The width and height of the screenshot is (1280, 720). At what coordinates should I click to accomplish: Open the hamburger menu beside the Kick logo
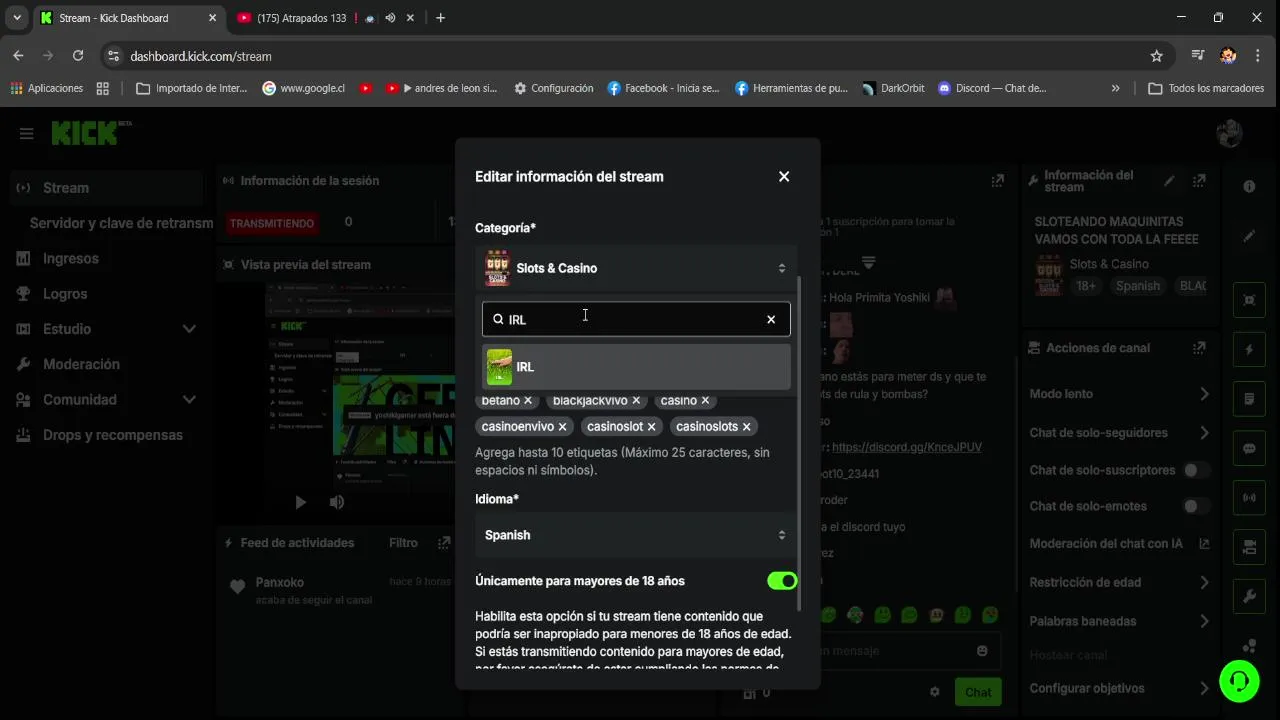tap(27, 133)
